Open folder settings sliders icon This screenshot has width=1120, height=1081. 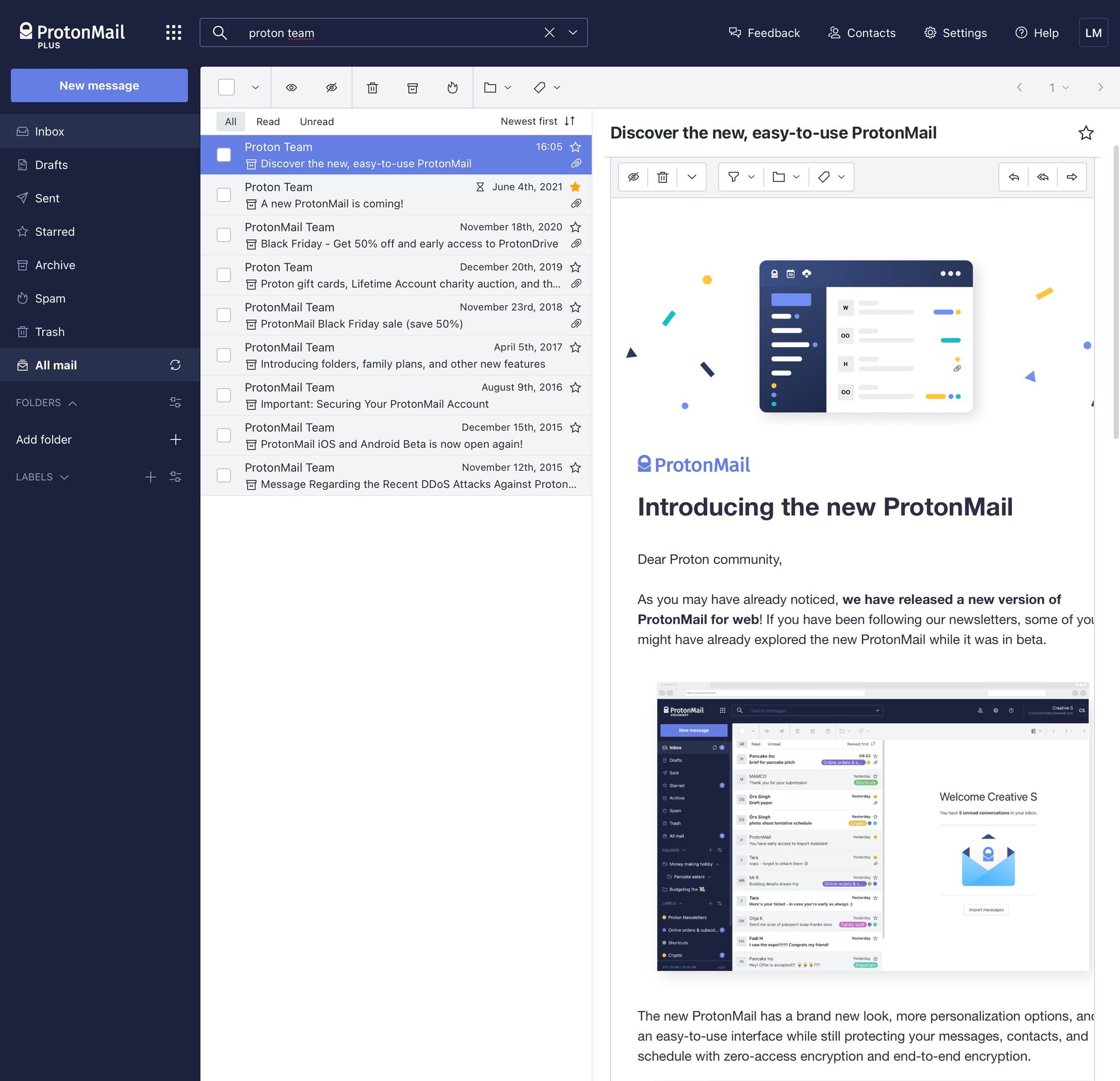175,403
